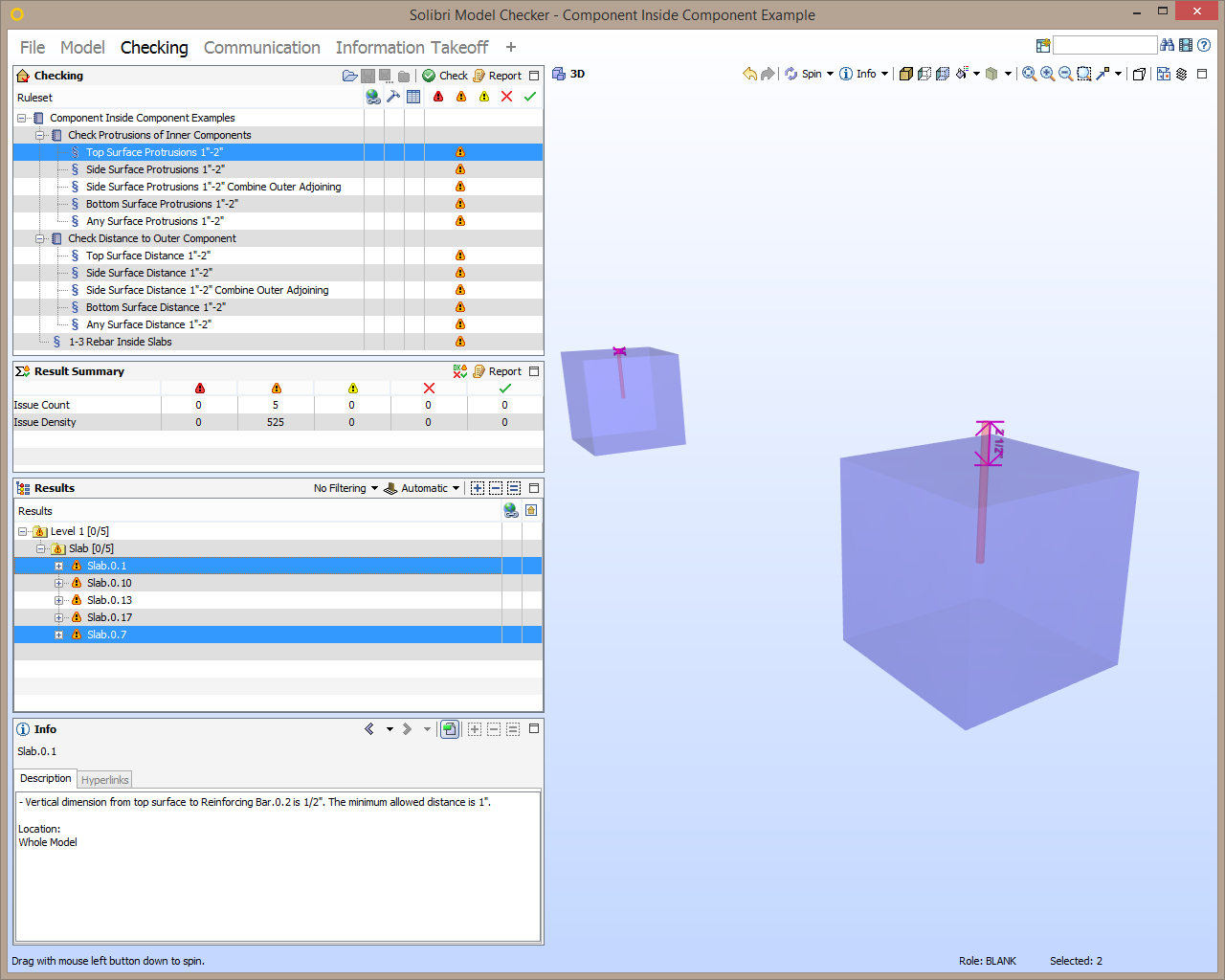Expand the Slab.0.10 result
Image resolution: width=1225 pixels, height=980 pixels.
coord(59,584)
